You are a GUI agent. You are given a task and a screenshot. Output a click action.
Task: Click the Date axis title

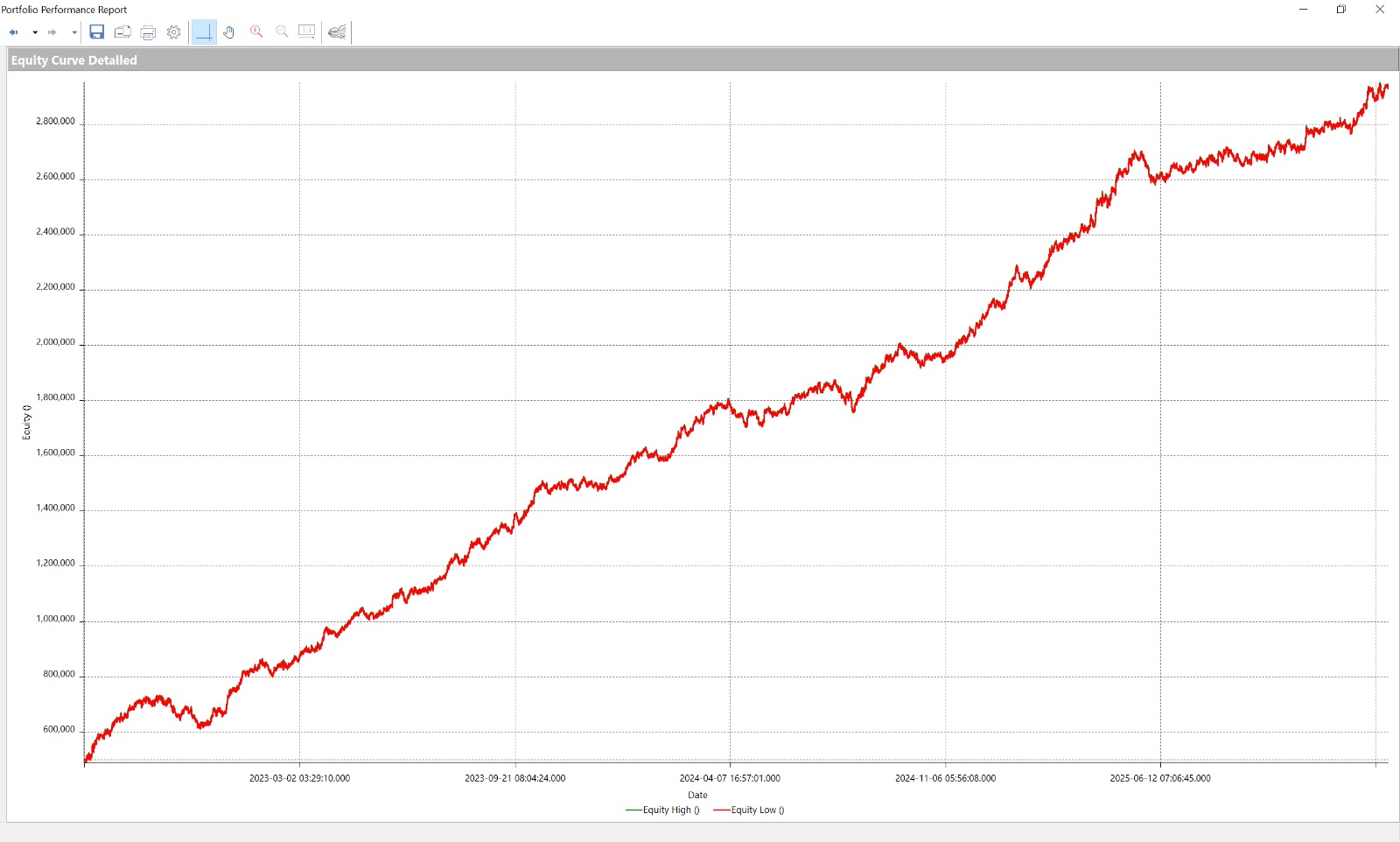click(697, 796)
